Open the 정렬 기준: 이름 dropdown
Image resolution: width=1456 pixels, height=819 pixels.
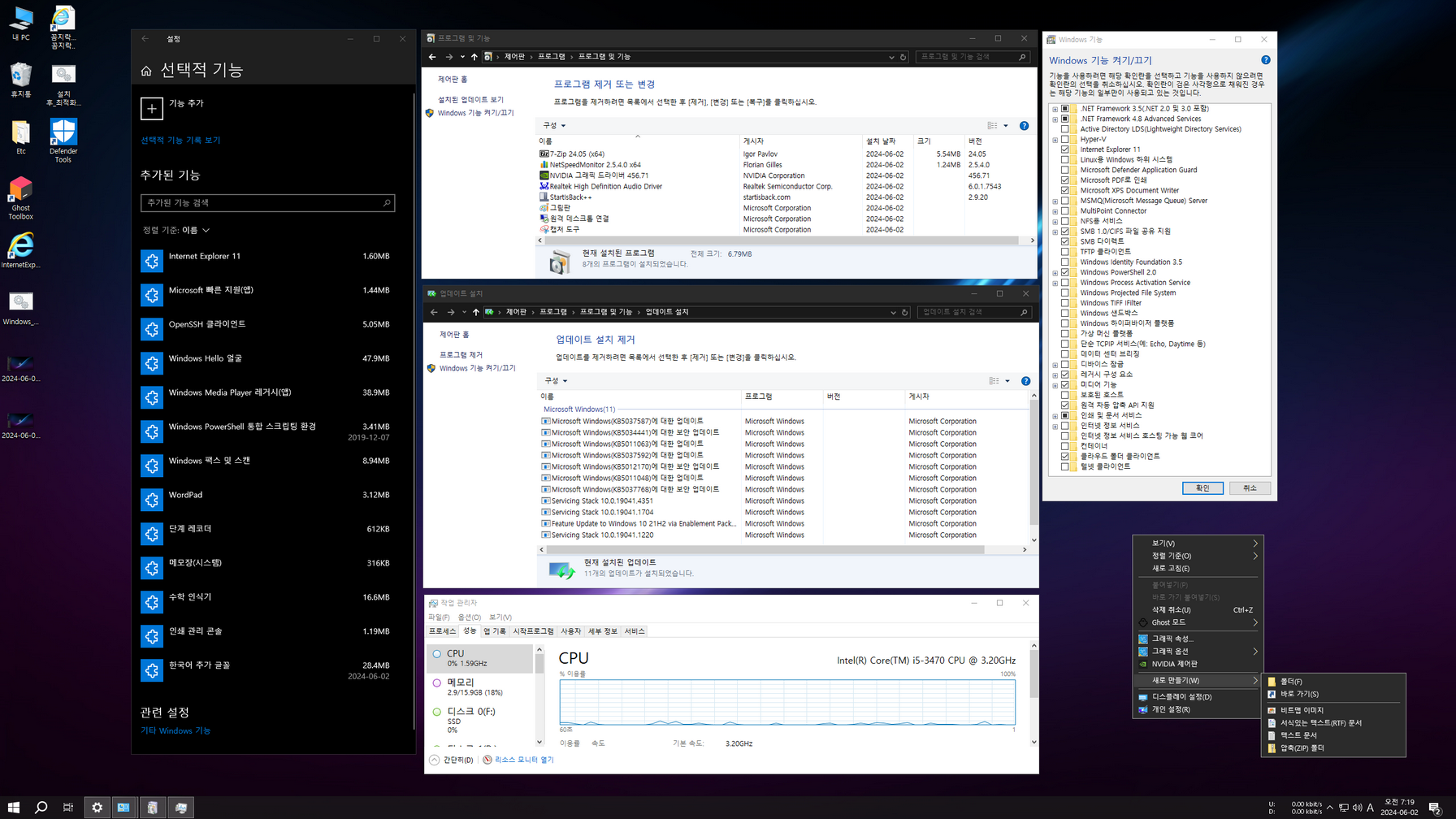176,230
